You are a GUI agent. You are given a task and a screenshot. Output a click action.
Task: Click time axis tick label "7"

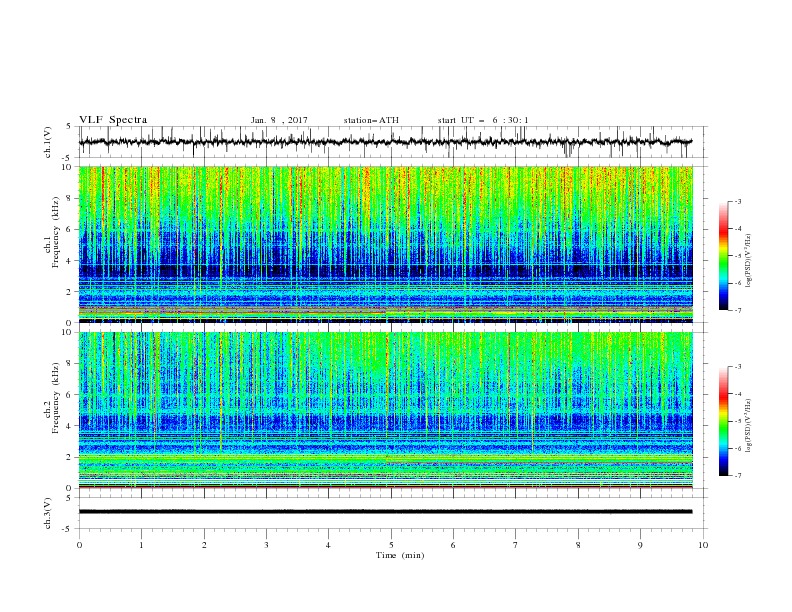coord(516,545)
